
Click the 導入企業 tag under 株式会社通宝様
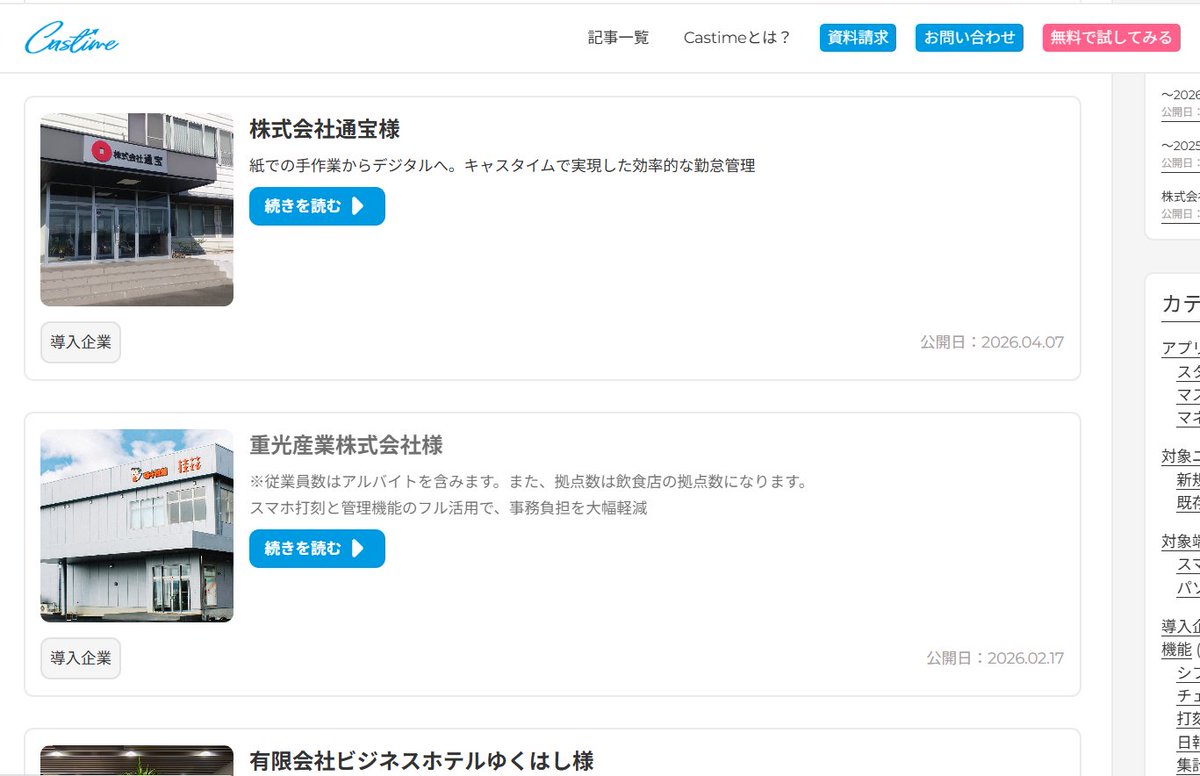click(81, 342)
